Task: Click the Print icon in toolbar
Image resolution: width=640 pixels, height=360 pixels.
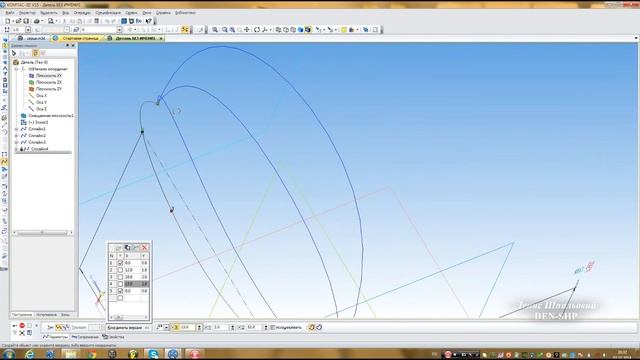Action: tap(37, 21)
